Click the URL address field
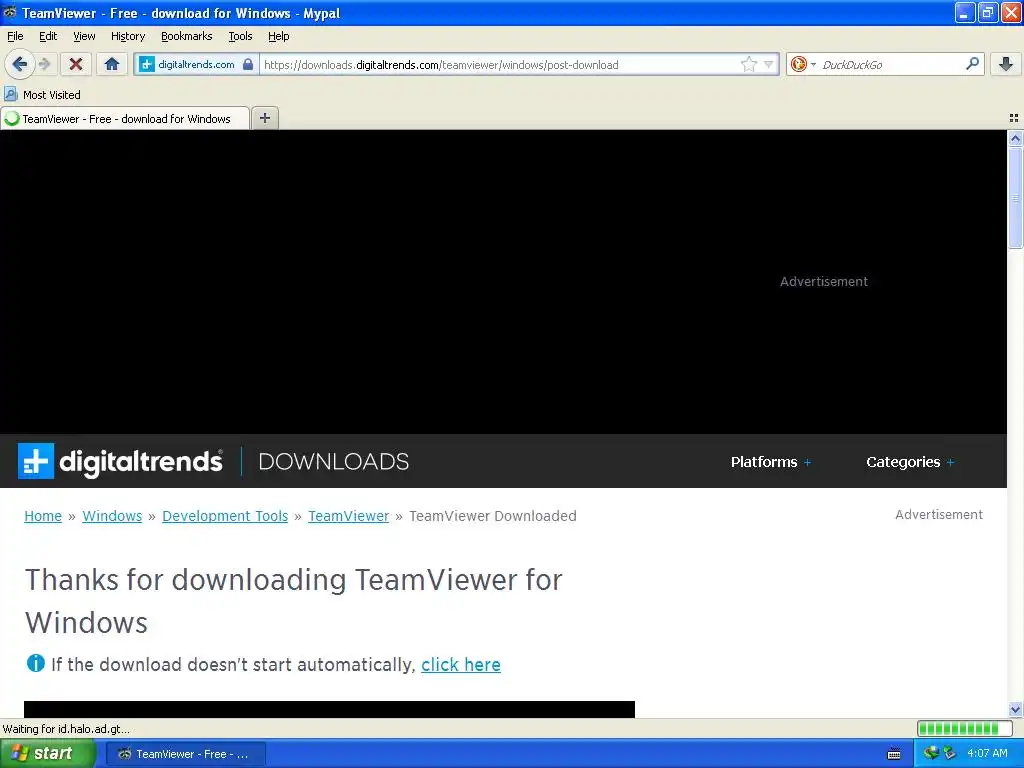The image size is (1024, 768). (500, 65)
